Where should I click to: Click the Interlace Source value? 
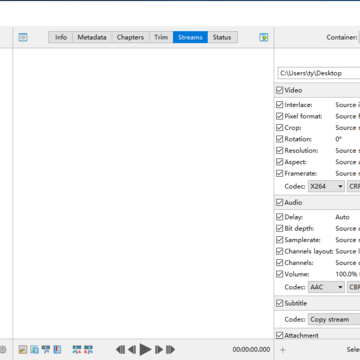click(348, 105)
